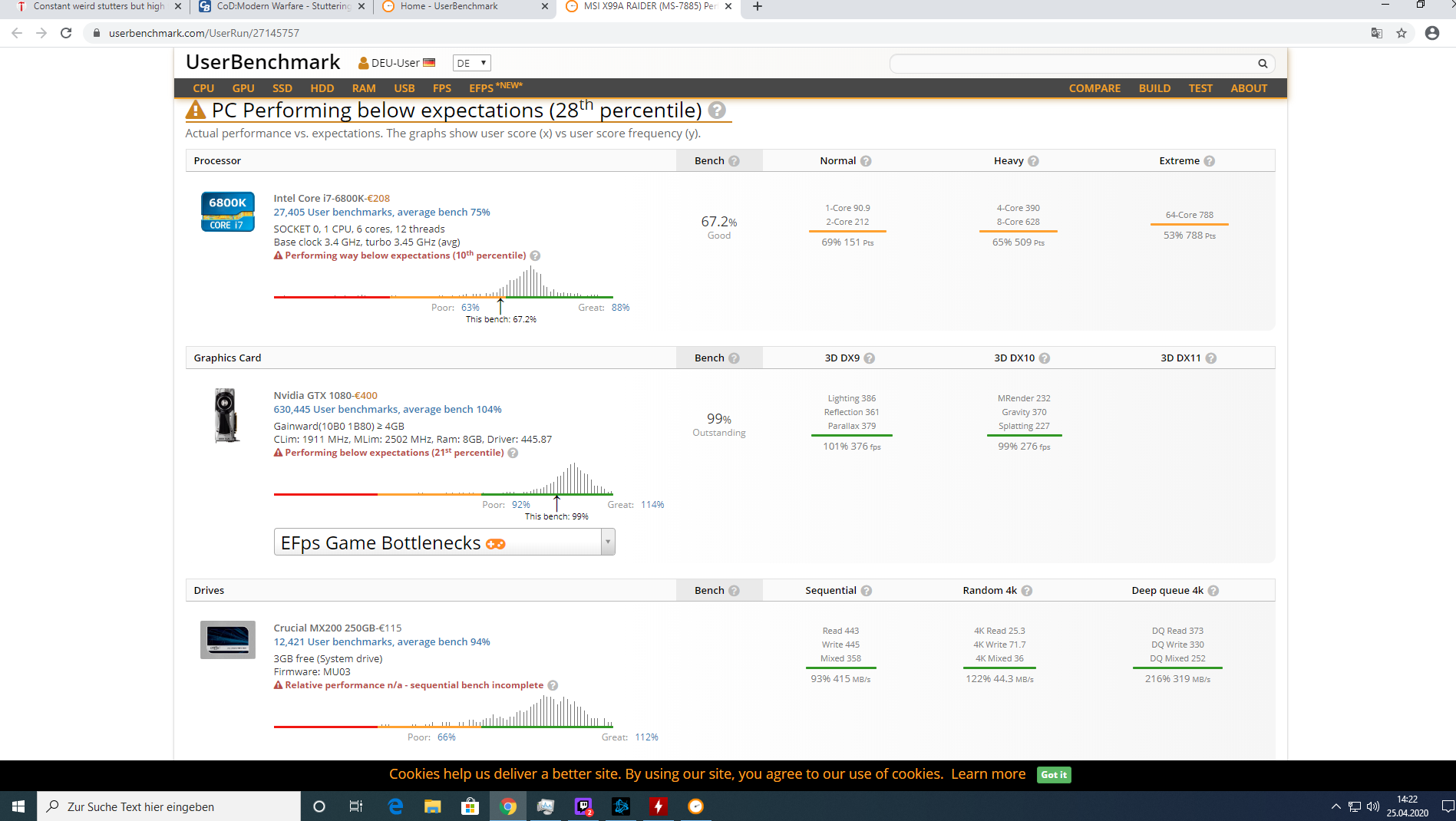Click the Heavy column help icon

point(1033,161)
